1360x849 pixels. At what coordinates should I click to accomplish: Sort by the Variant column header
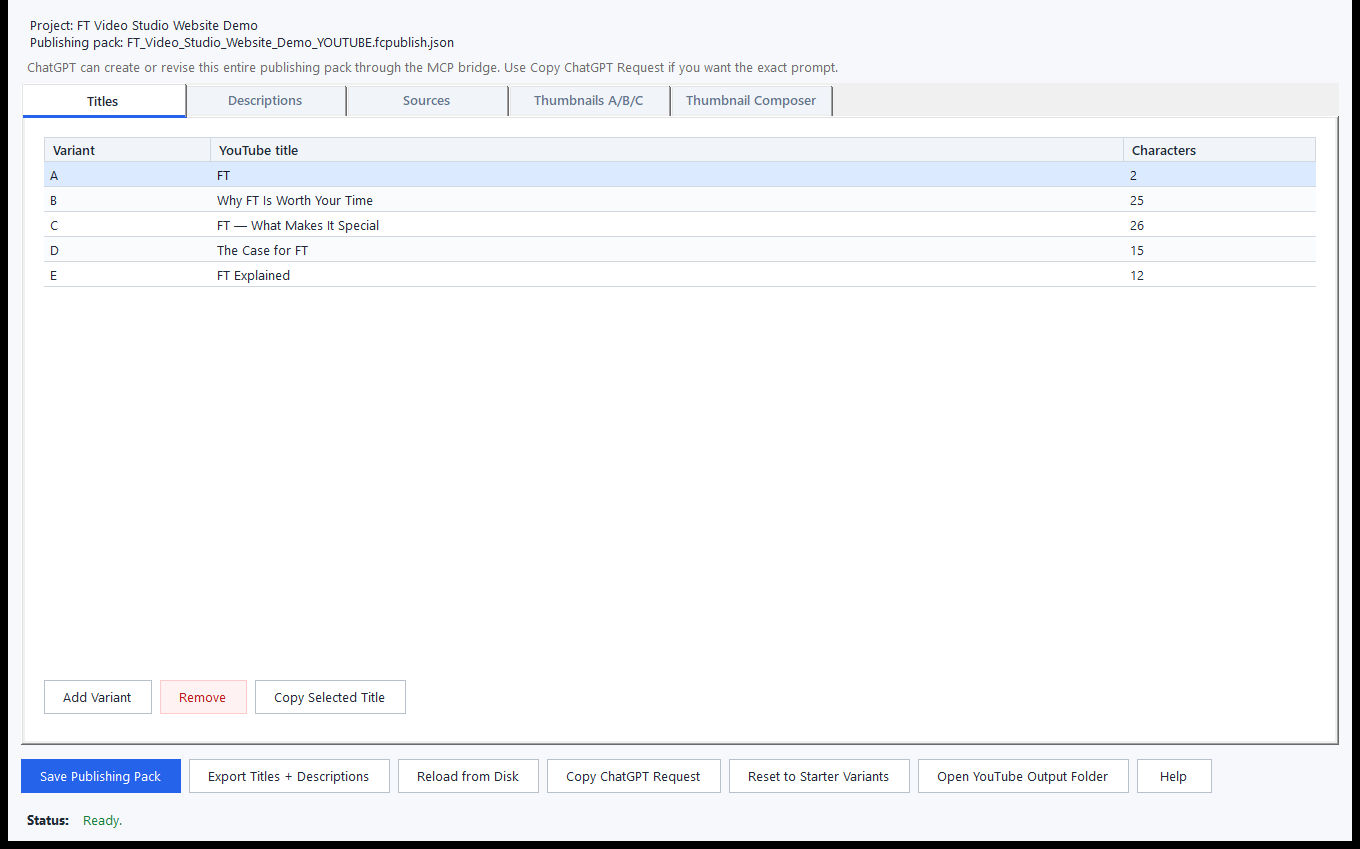(127, 150)
